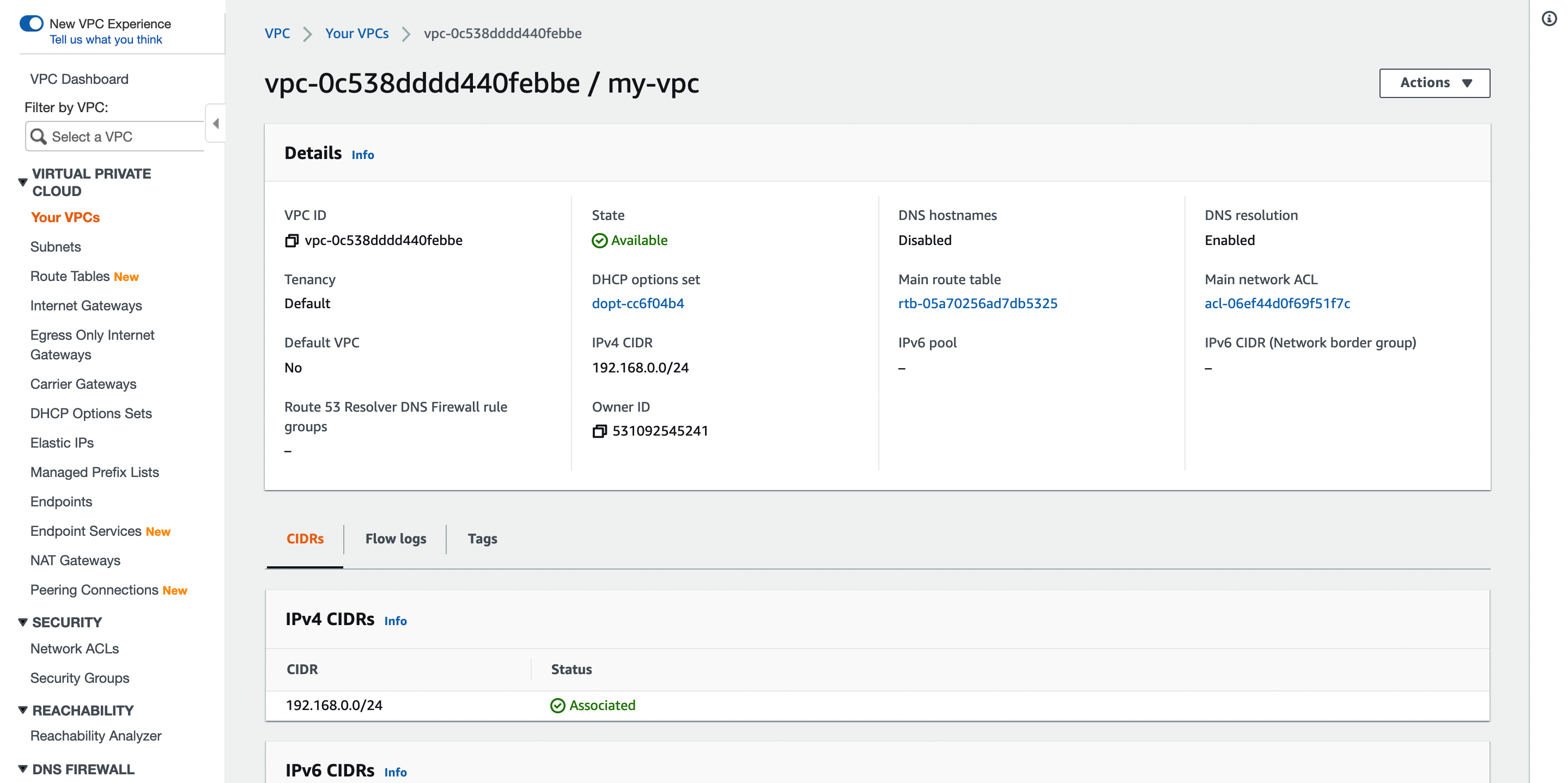Screen dimensions: 1568x783
Task: Switch to the Flow logs tab
Action: 395,539
